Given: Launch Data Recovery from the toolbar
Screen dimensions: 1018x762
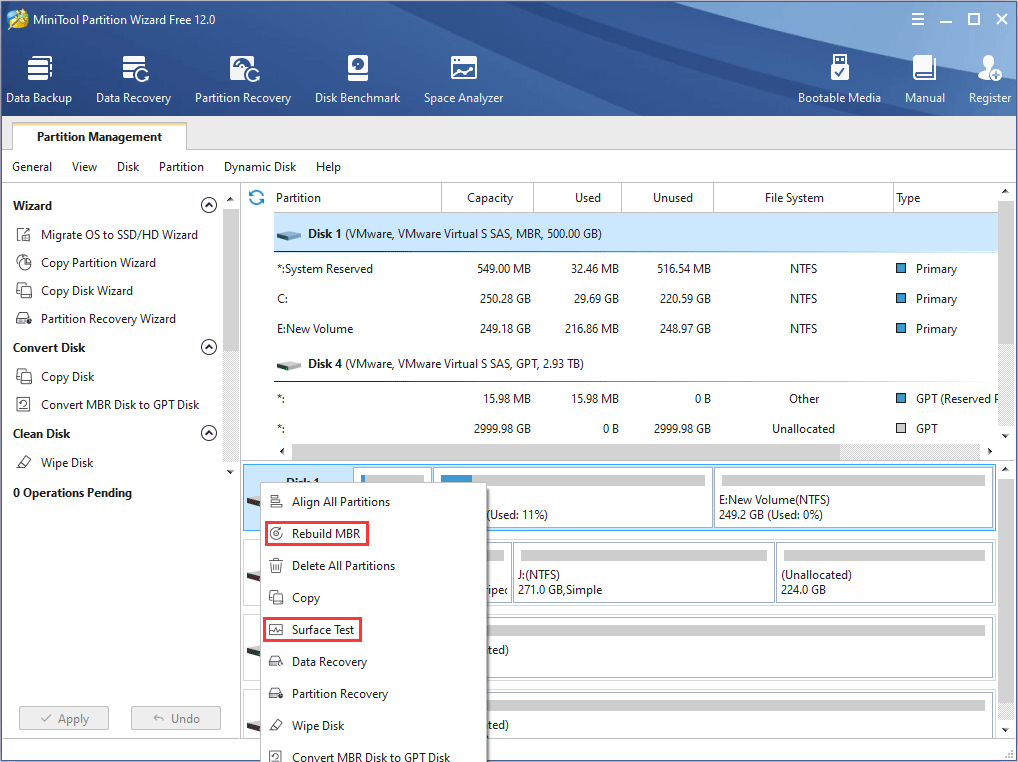Looking at the screenshot, I should [x=134, y=79].
